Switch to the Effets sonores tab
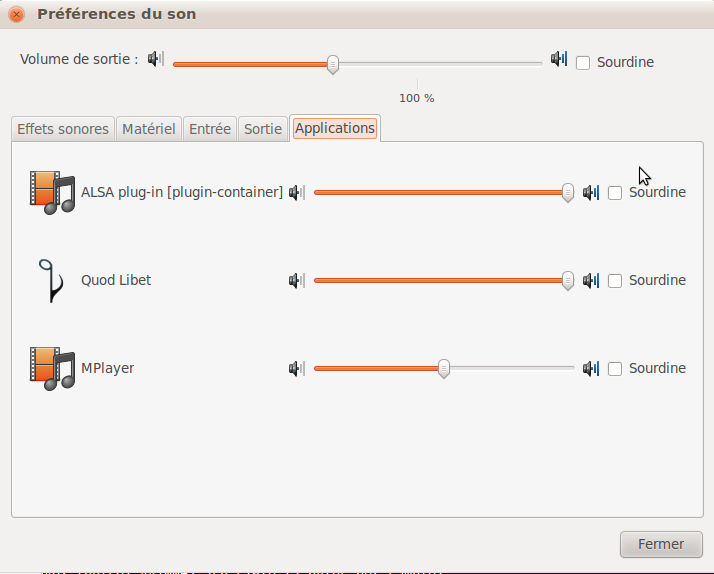 coord(63,129)
